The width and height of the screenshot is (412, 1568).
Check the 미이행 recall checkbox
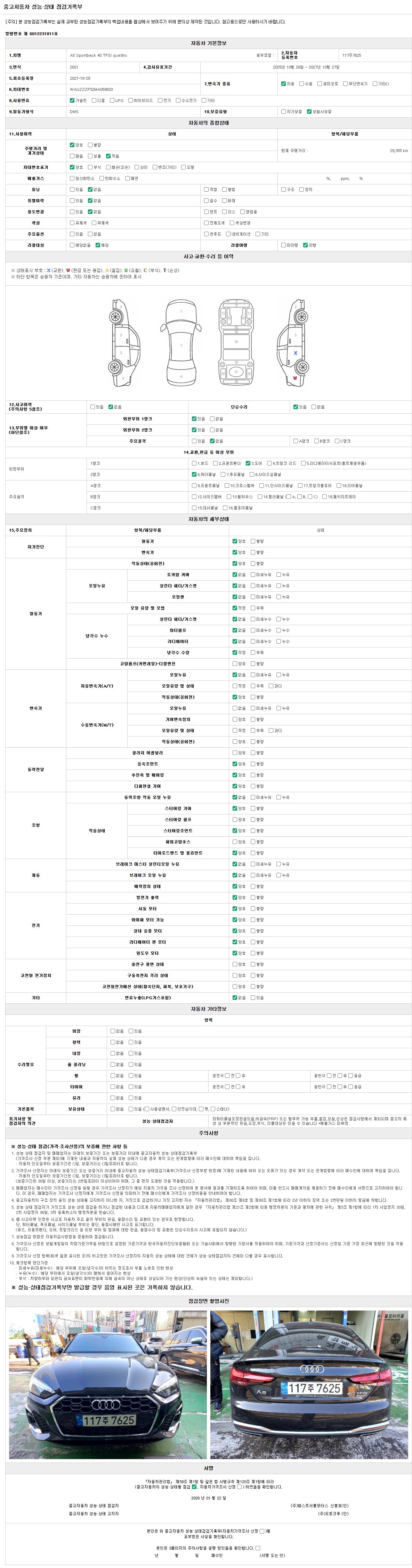coord(284,245)
